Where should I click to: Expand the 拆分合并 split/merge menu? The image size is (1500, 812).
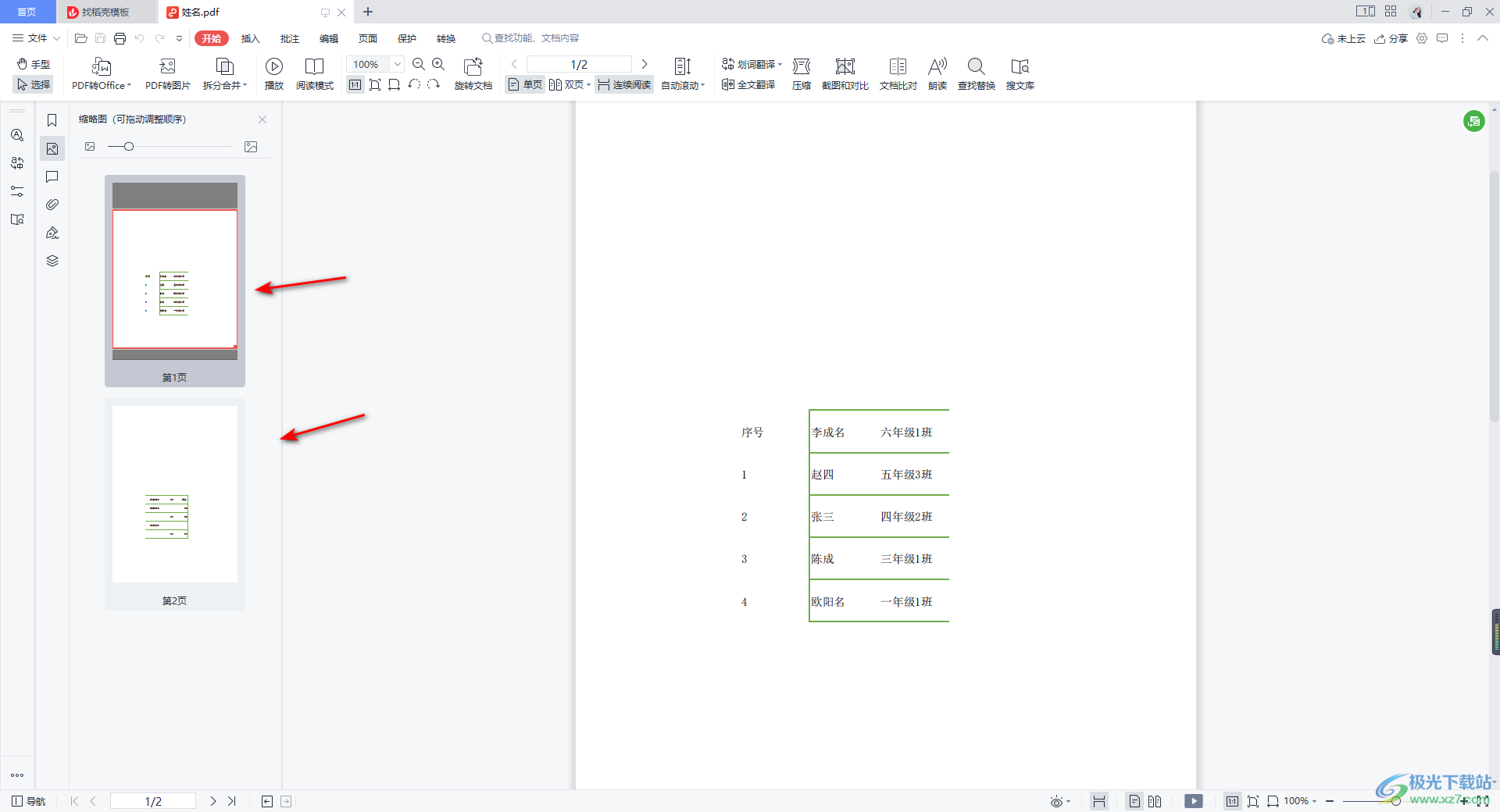coord(225,74)
